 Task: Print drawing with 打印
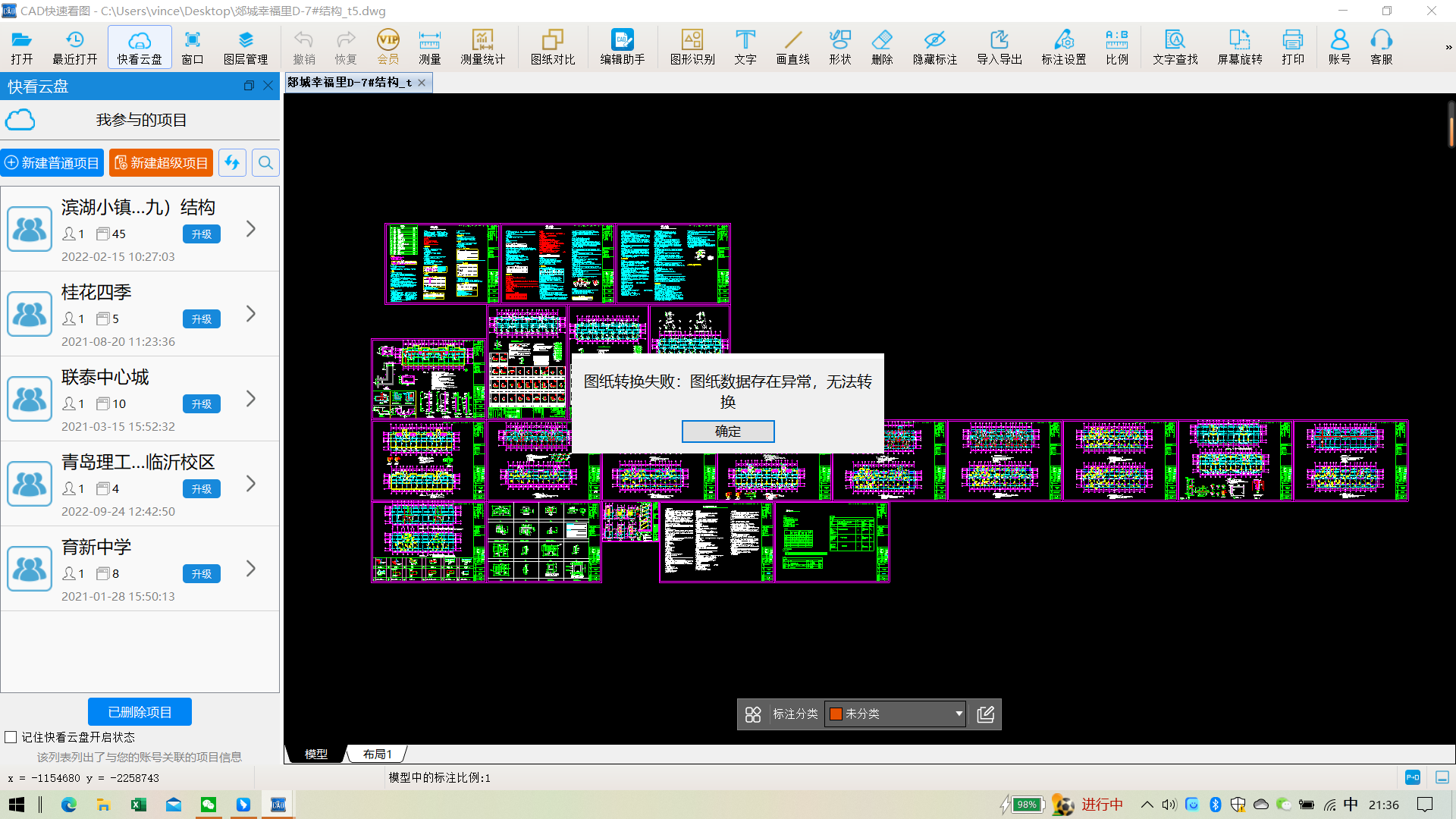[1293, 47]
